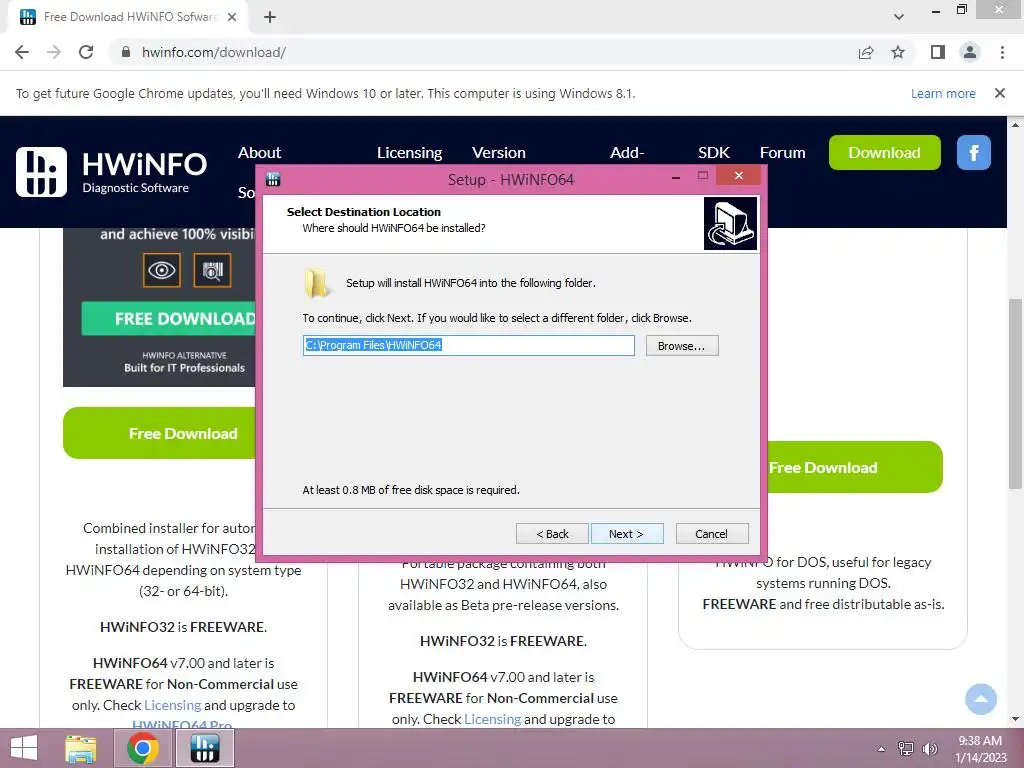
Task: Open Chrome side panel icon
Action: [938, 52]
